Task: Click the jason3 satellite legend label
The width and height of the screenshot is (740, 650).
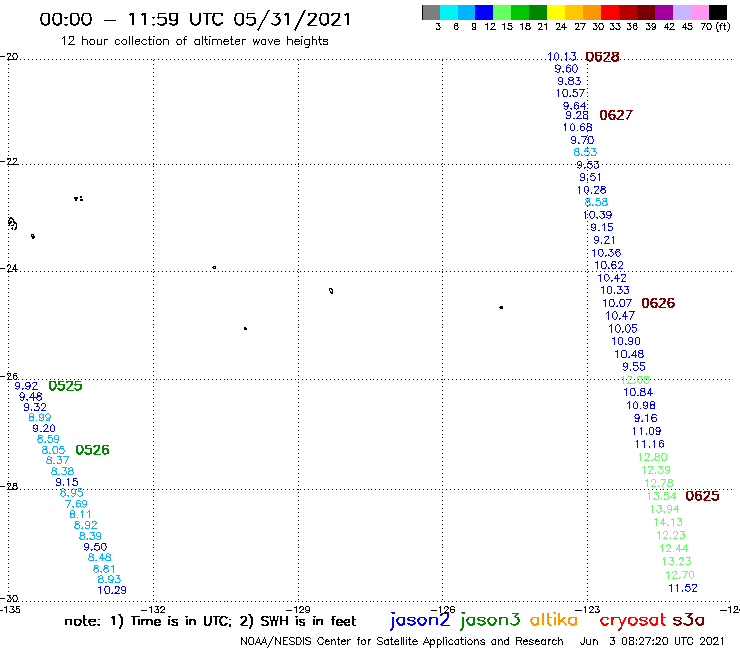Action: (x=490, y=620)
